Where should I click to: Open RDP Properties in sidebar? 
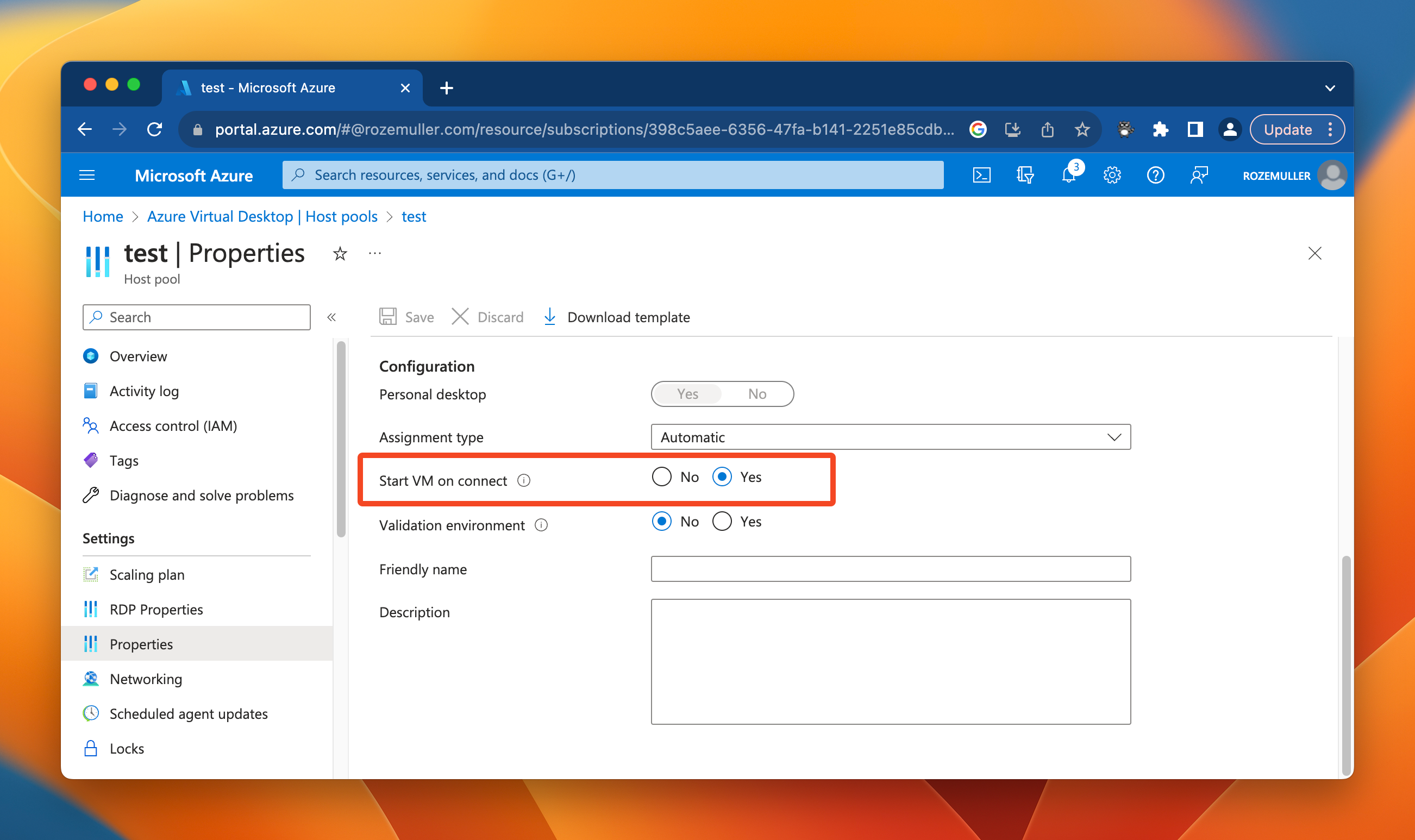[x=155, y=610]
